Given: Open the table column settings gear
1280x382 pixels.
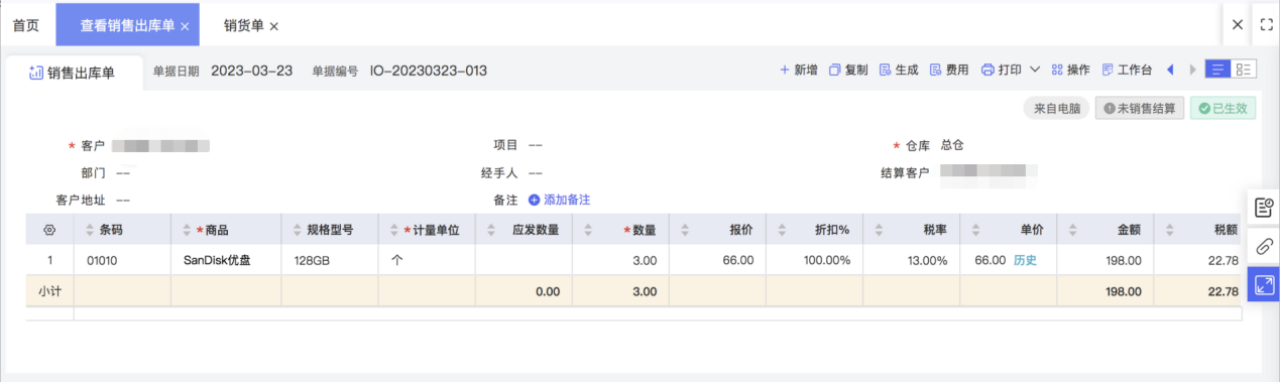Looking at the screenshot, I should point(49,230).
